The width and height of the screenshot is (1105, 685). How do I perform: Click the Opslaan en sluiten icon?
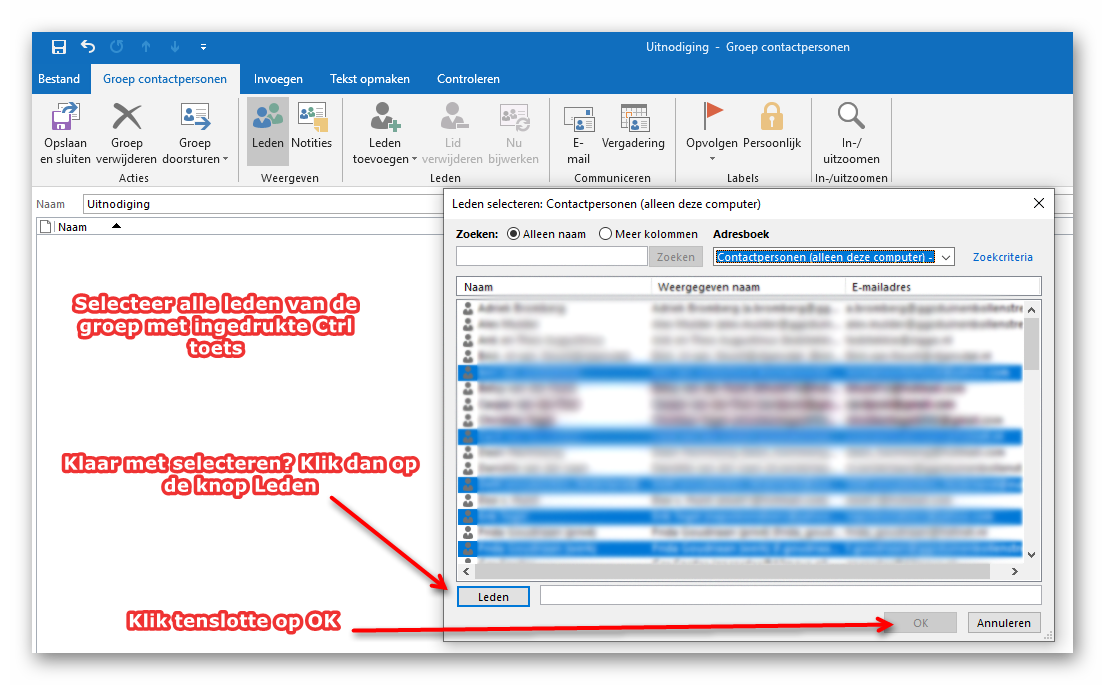coord(65,118)
